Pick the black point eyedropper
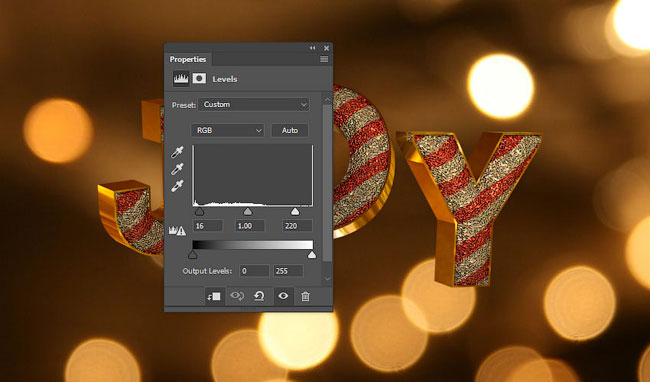Viewport: 650px width, 382px height. pos(177,152)
